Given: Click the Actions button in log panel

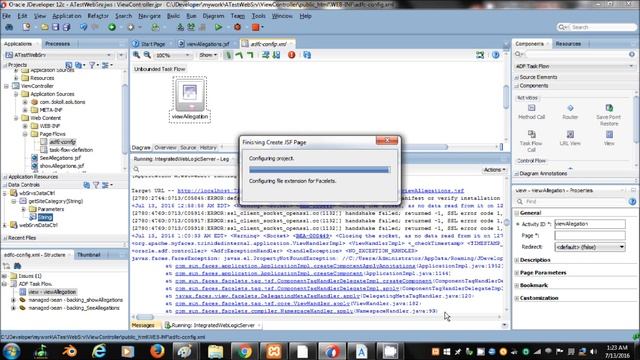Looking at the screenshot, I should point(494,169).
